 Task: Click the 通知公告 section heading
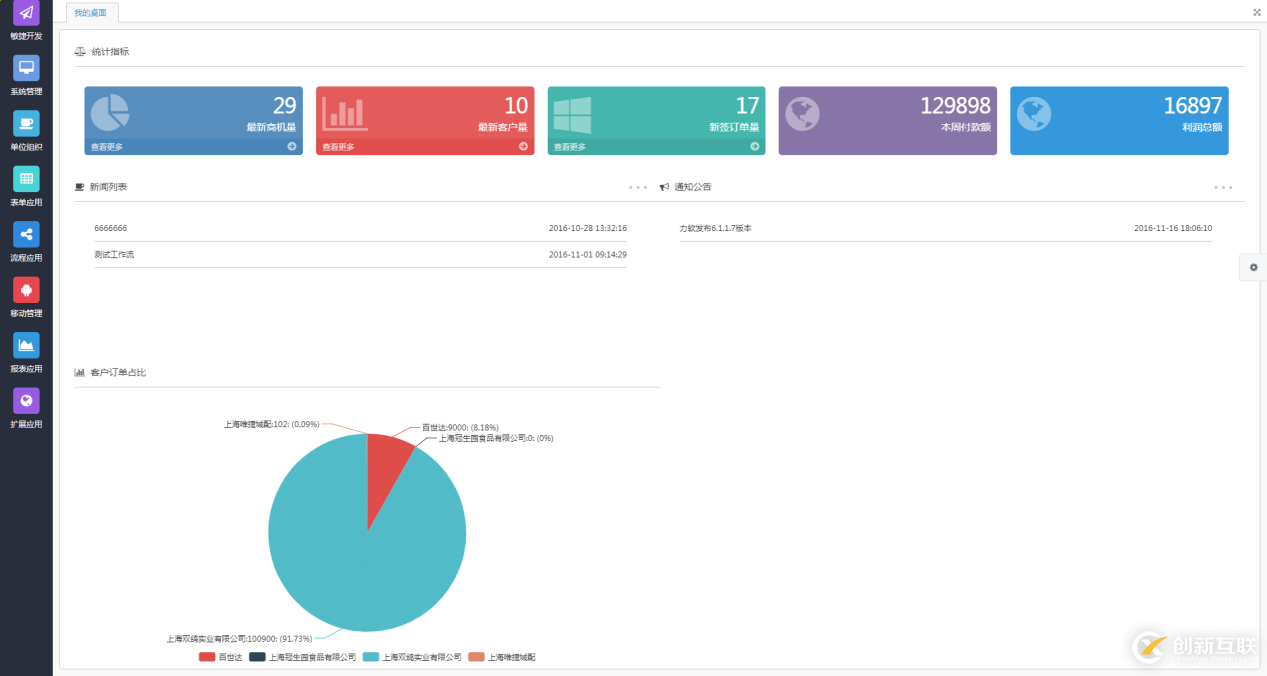[693, 187]
